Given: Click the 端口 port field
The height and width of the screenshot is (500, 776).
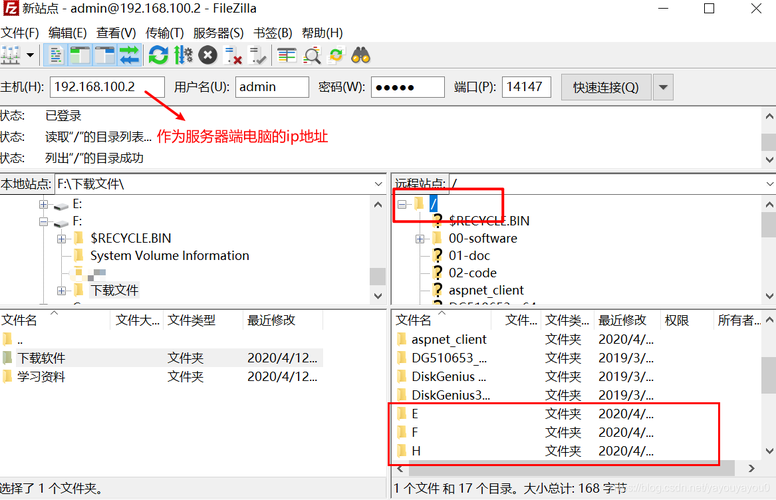Looking at the screenshot, I should tap(526, 87).
